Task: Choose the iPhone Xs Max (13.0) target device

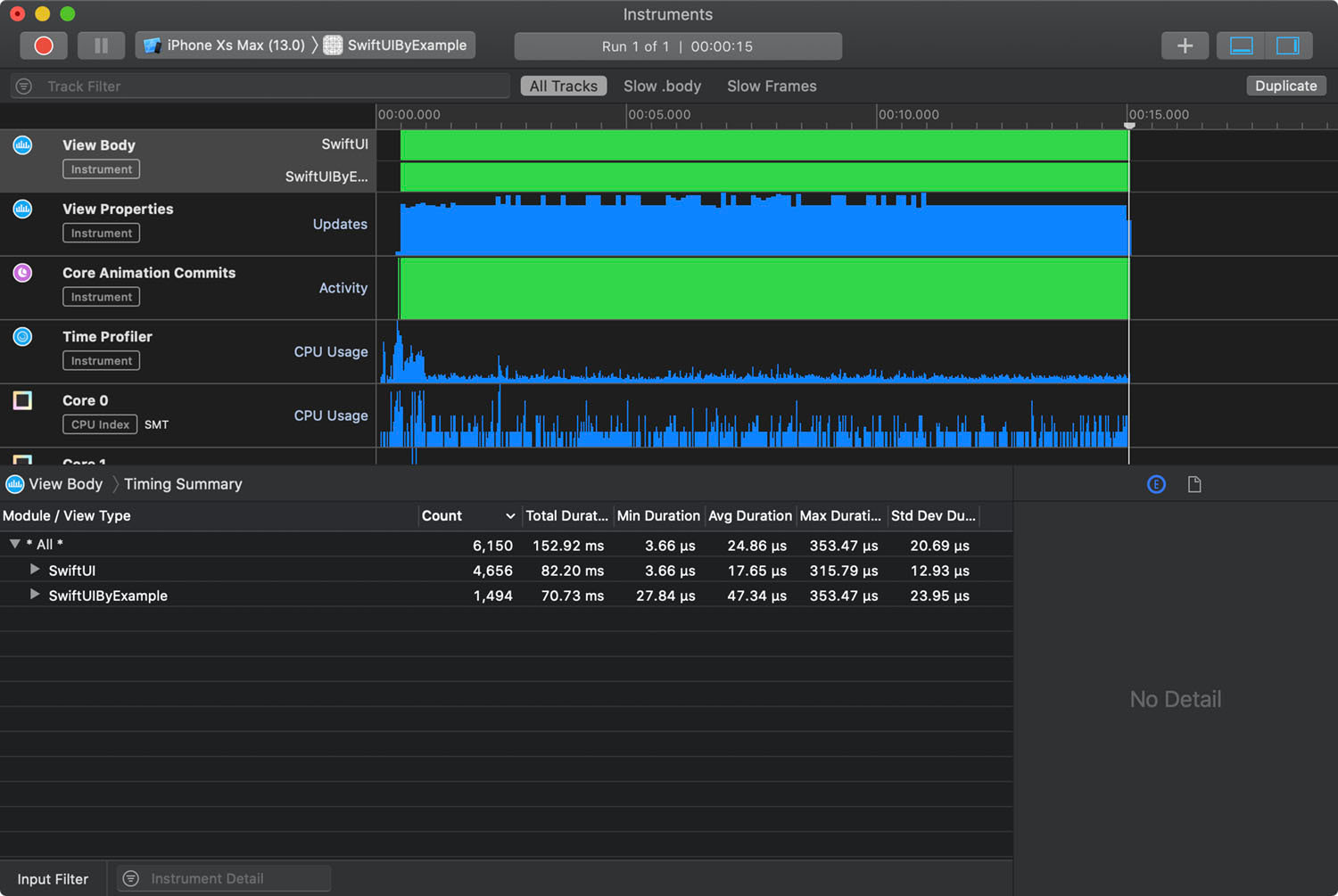Action: coord(225,45)
